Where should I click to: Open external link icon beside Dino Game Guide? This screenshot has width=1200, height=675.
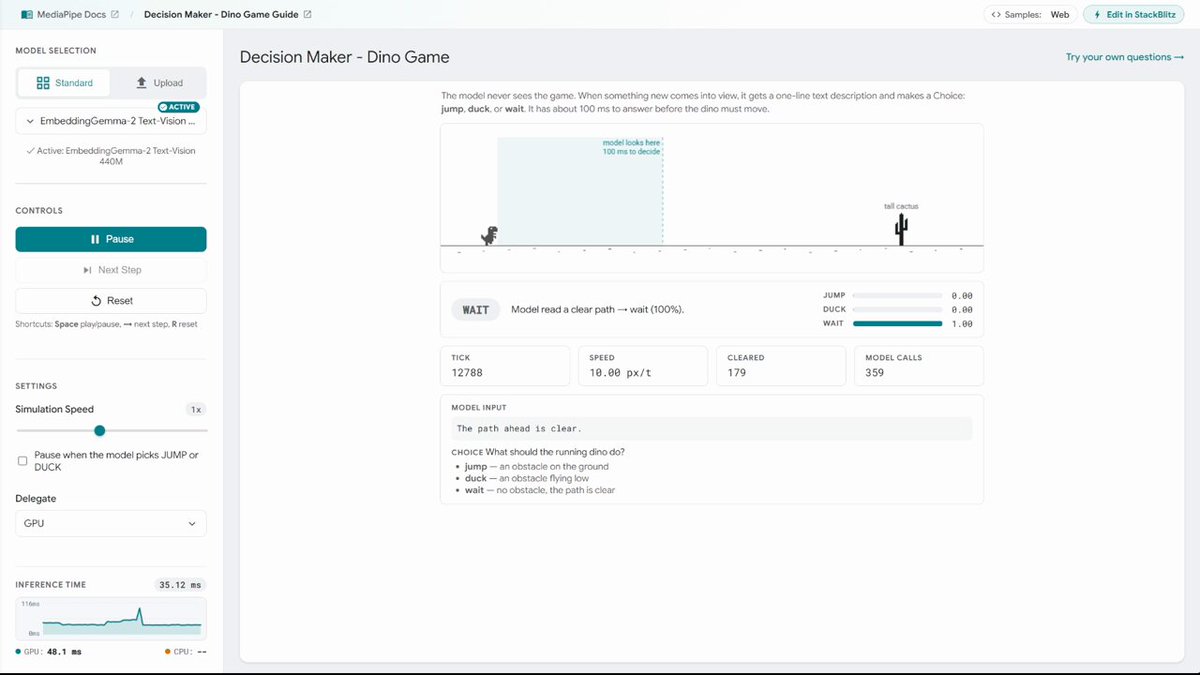(307, 15)
